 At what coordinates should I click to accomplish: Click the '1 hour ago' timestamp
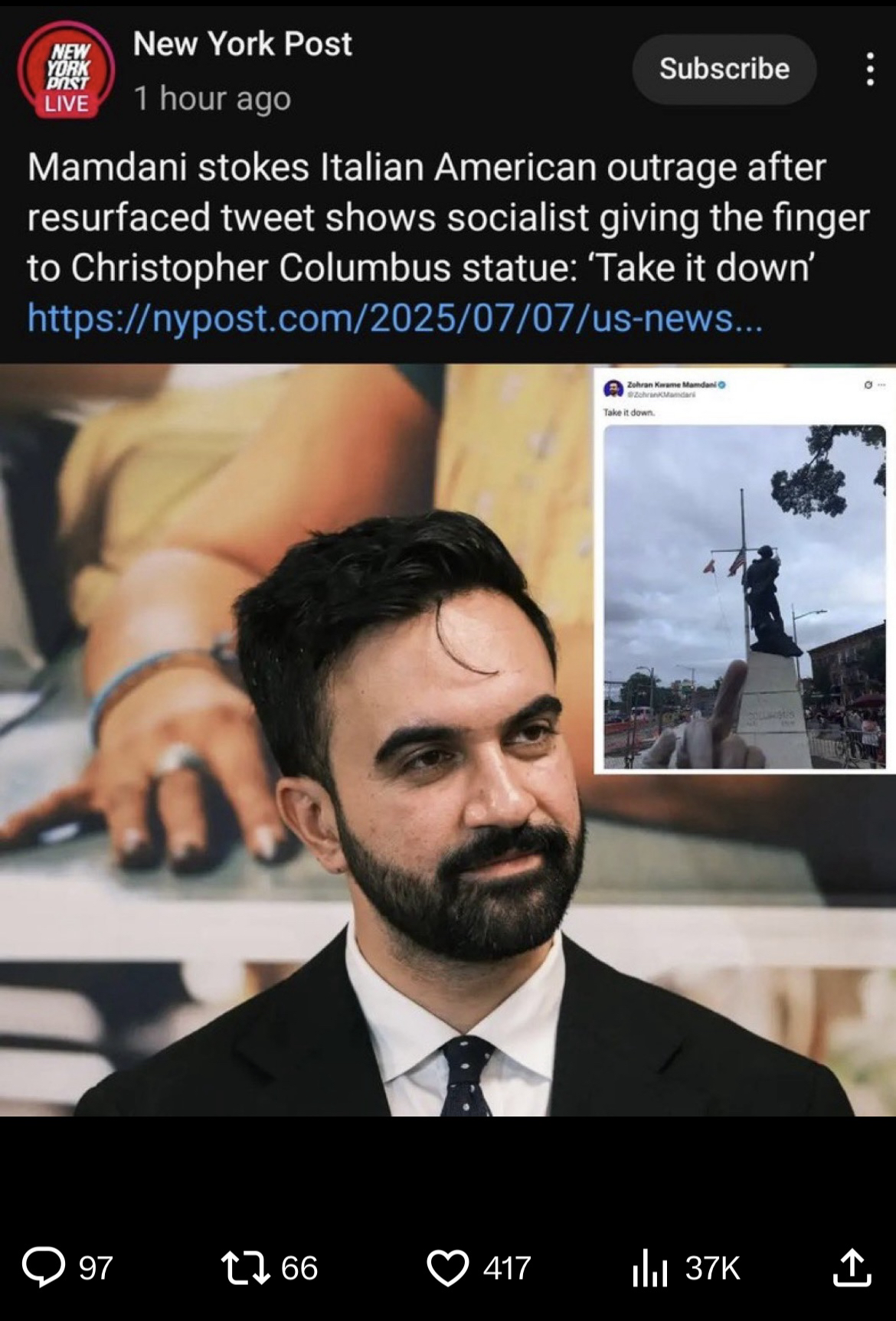[x=212, y=98]
